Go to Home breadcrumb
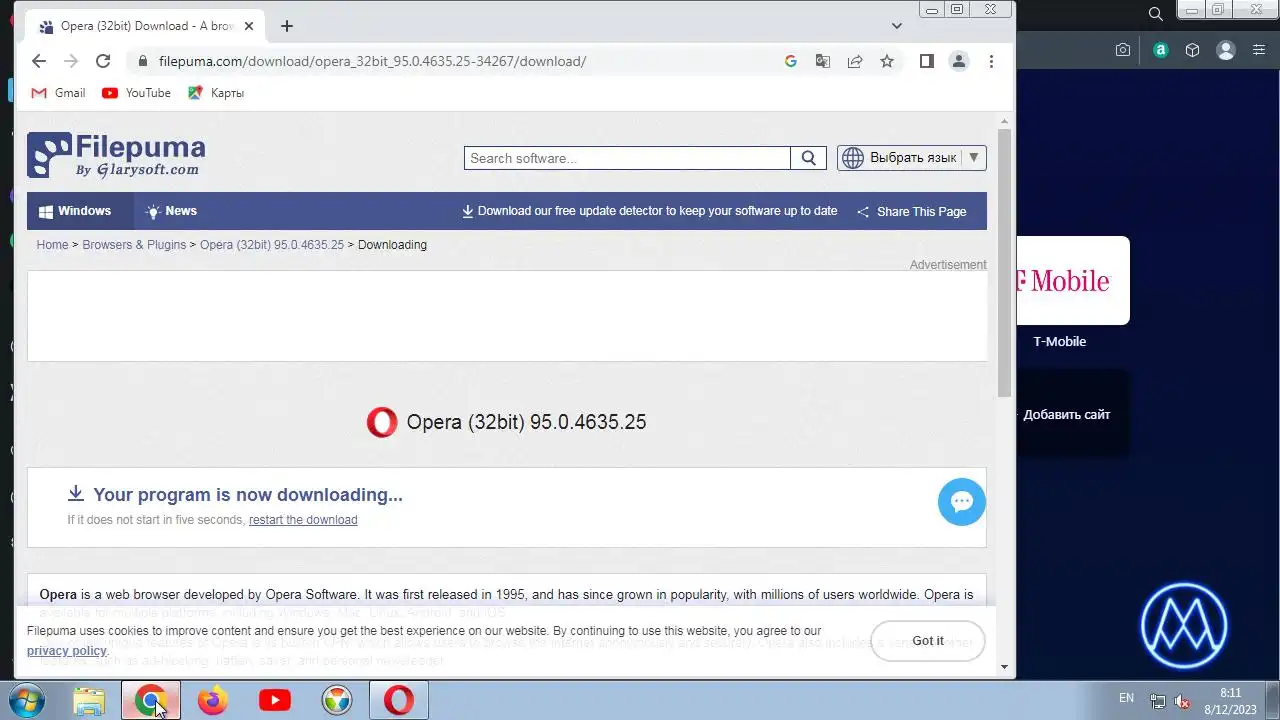This screenshot has width=1280, height=720. click(x=52, y=245)
